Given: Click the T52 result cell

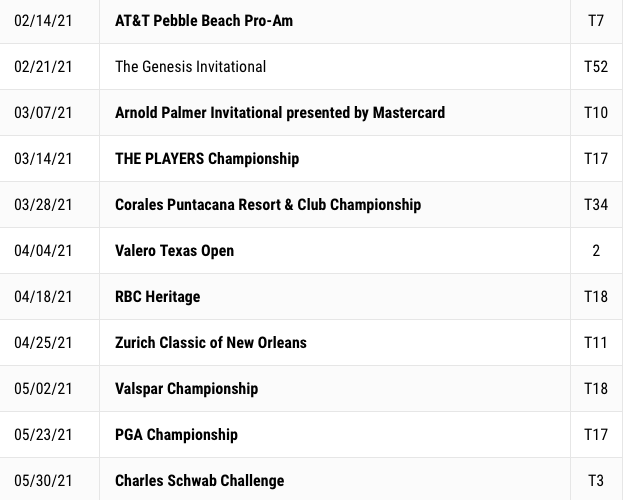Looking at the screenshot, I should (596, 67).
